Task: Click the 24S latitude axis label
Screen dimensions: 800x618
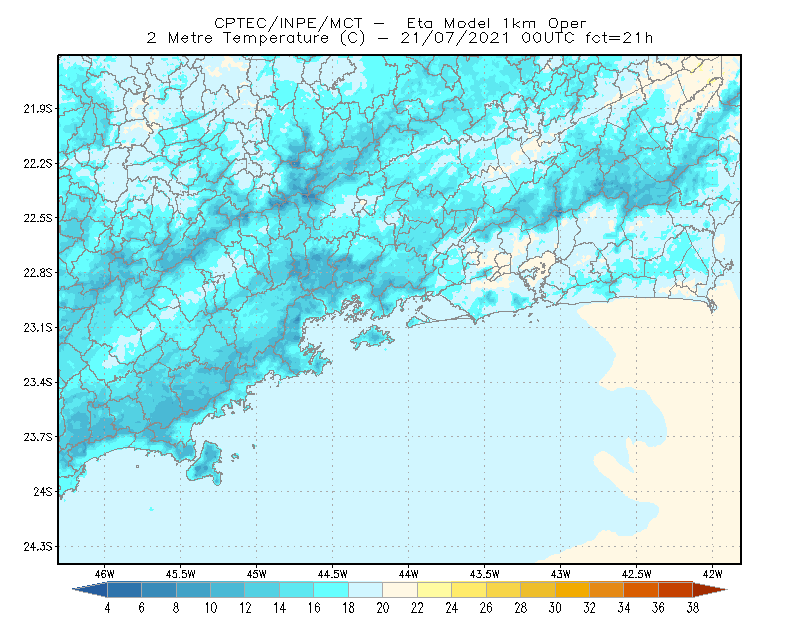Action: coord(43,492)
